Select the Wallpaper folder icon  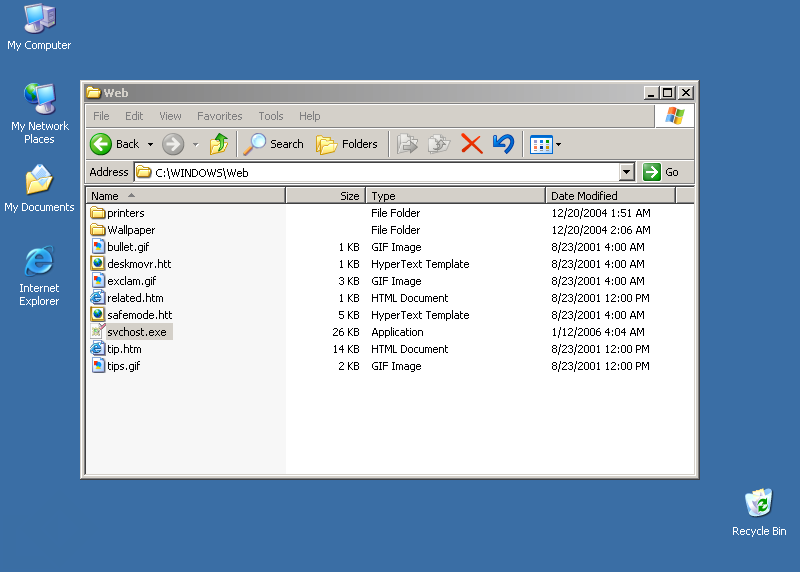97,230
